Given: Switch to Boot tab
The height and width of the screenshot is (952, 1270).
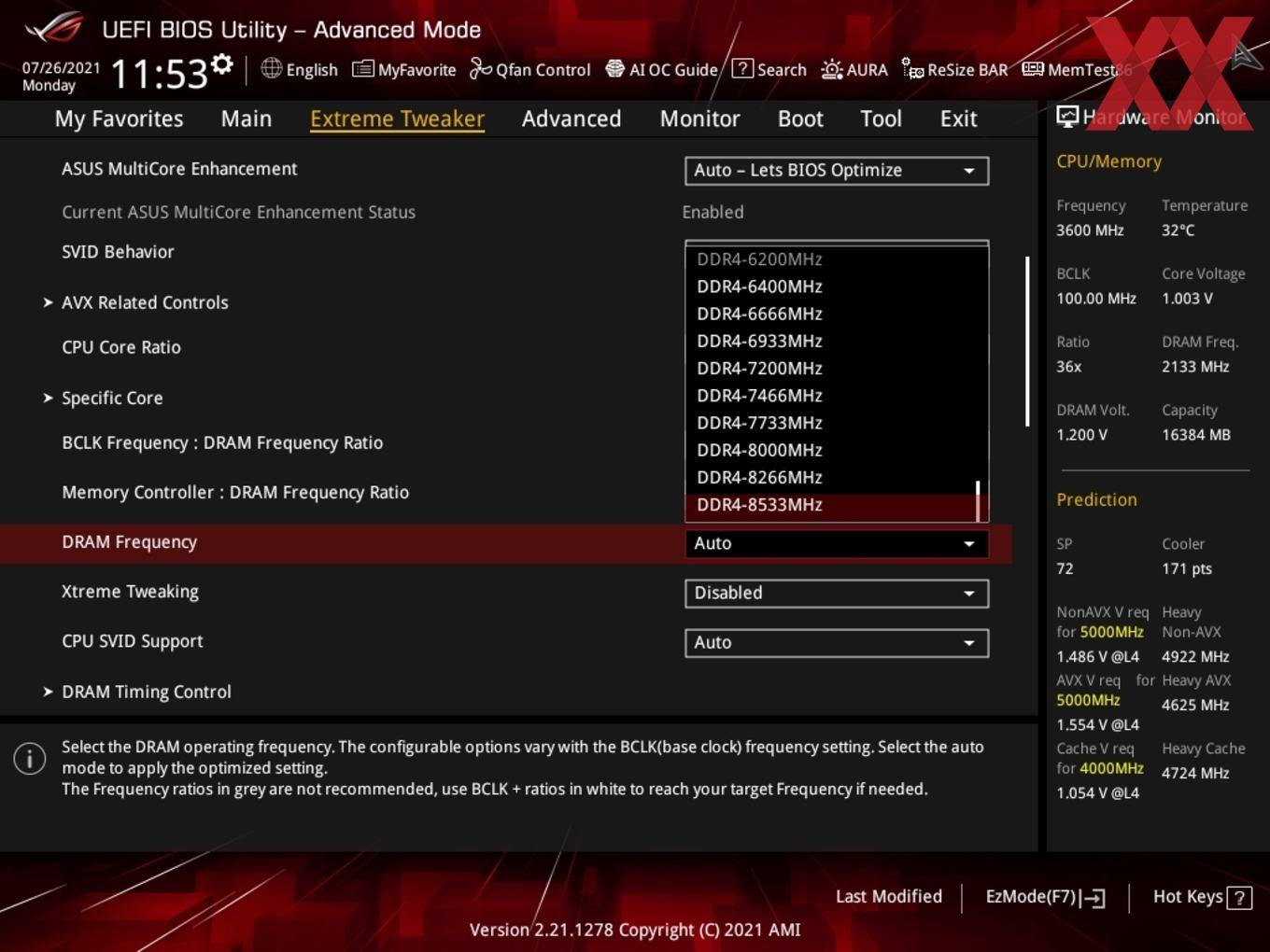Looking at the screenshot, I should [x=800, y=119].
